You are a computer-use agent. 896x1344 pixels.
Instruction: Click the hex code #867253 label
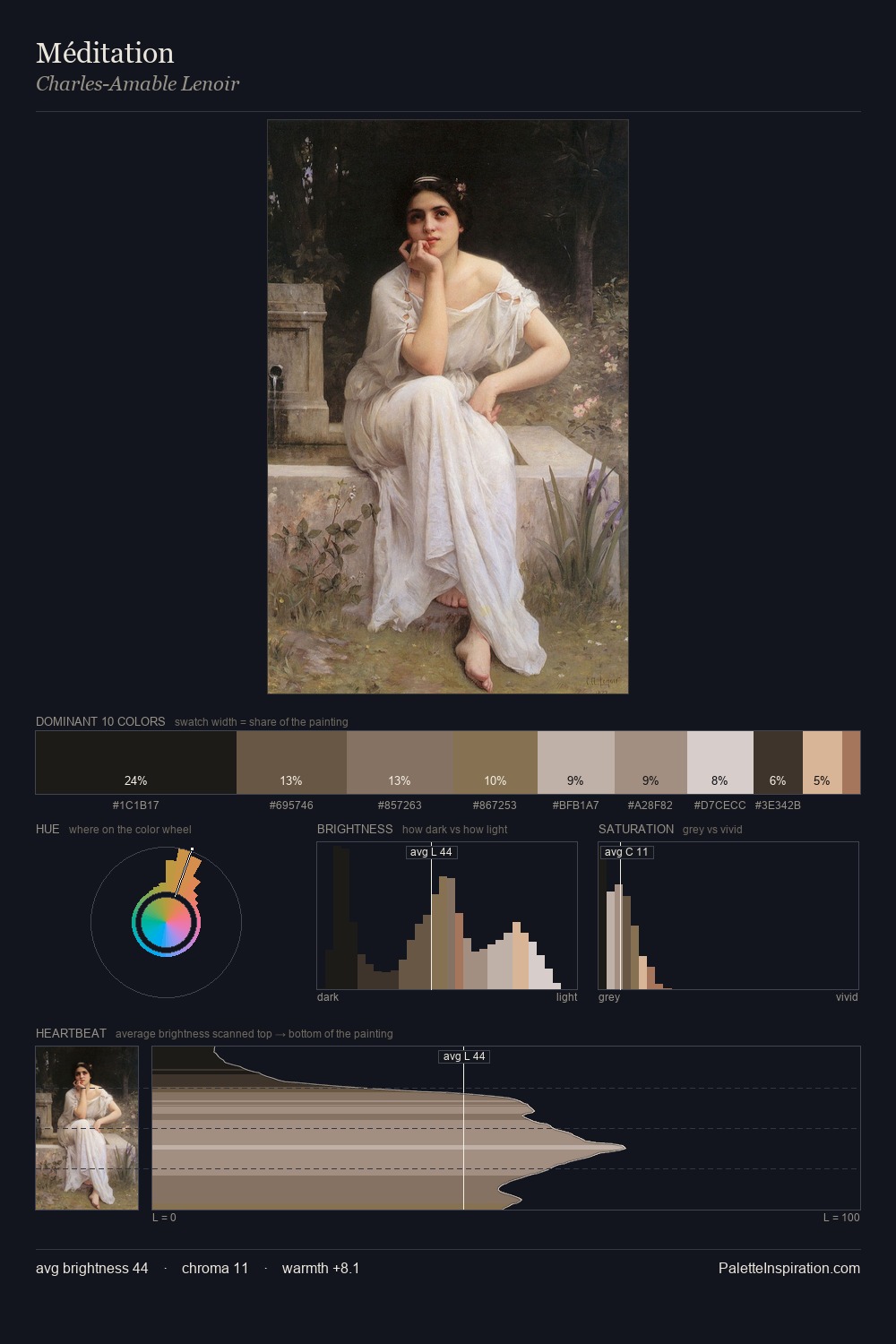(x=495, y=806)
